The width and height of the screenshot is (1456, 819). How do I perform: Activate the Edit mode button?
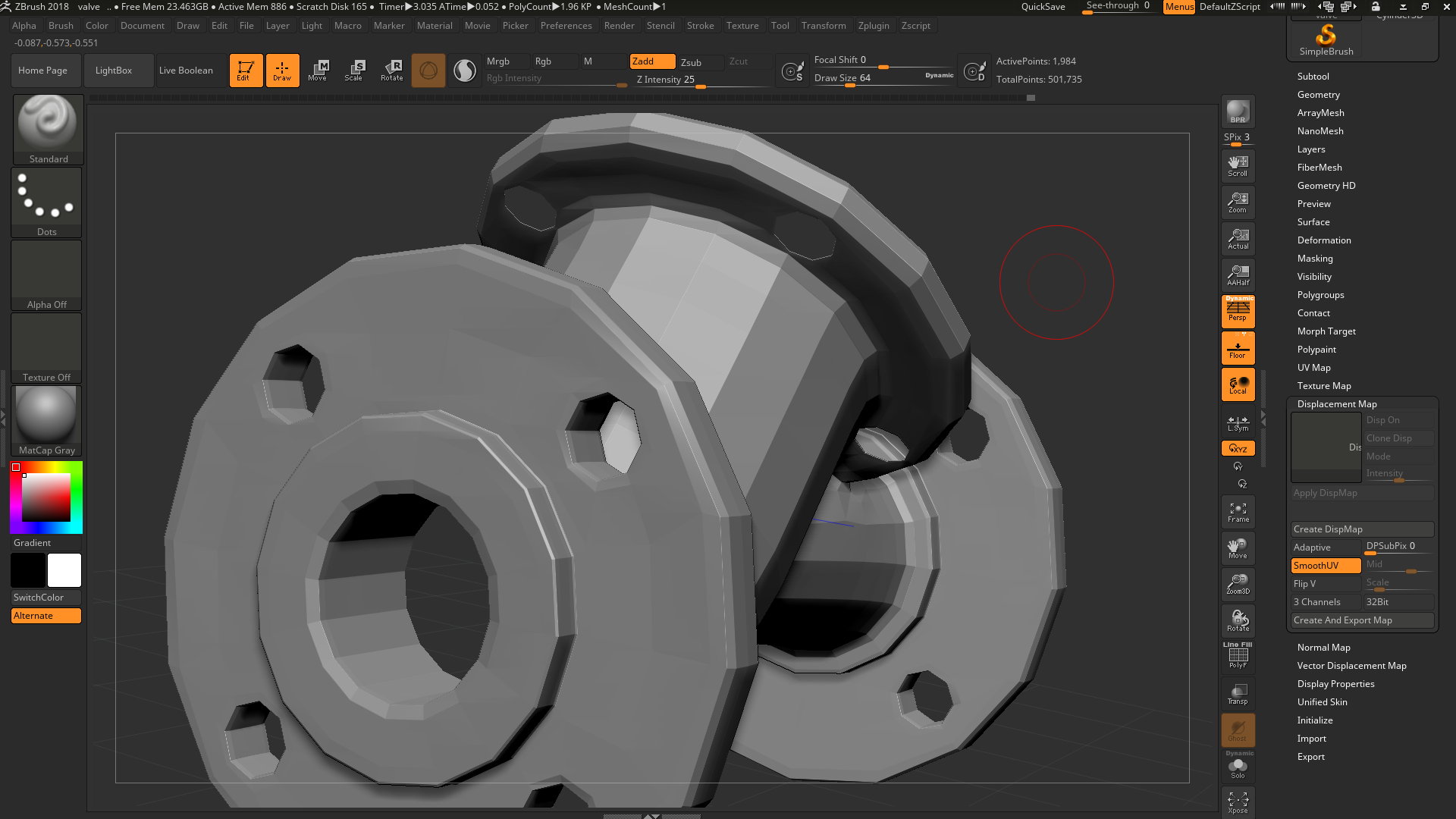(x=246, y=71)
